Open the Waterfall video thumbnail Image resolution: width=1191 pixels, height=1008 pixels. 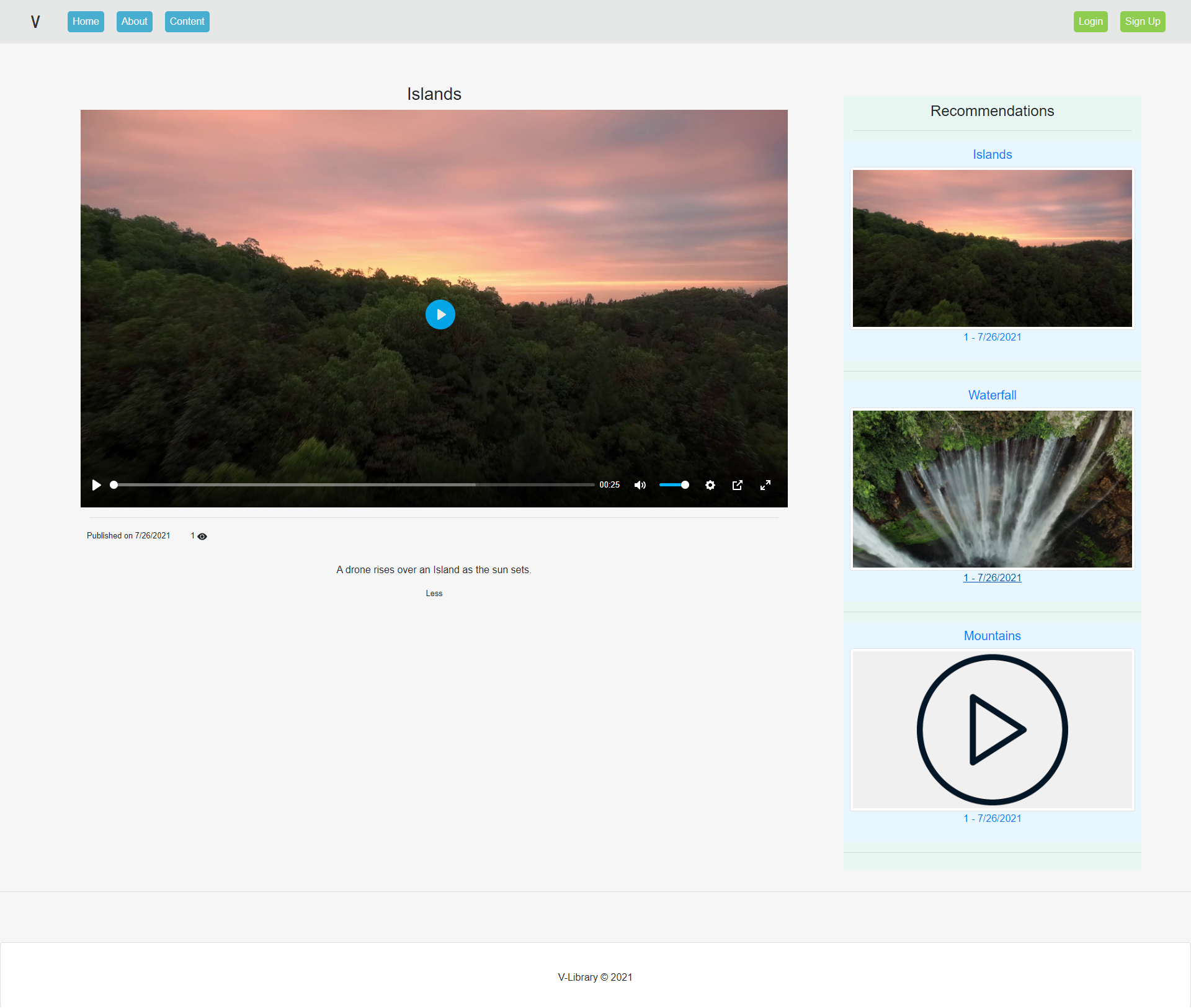(x=992, y=489)
